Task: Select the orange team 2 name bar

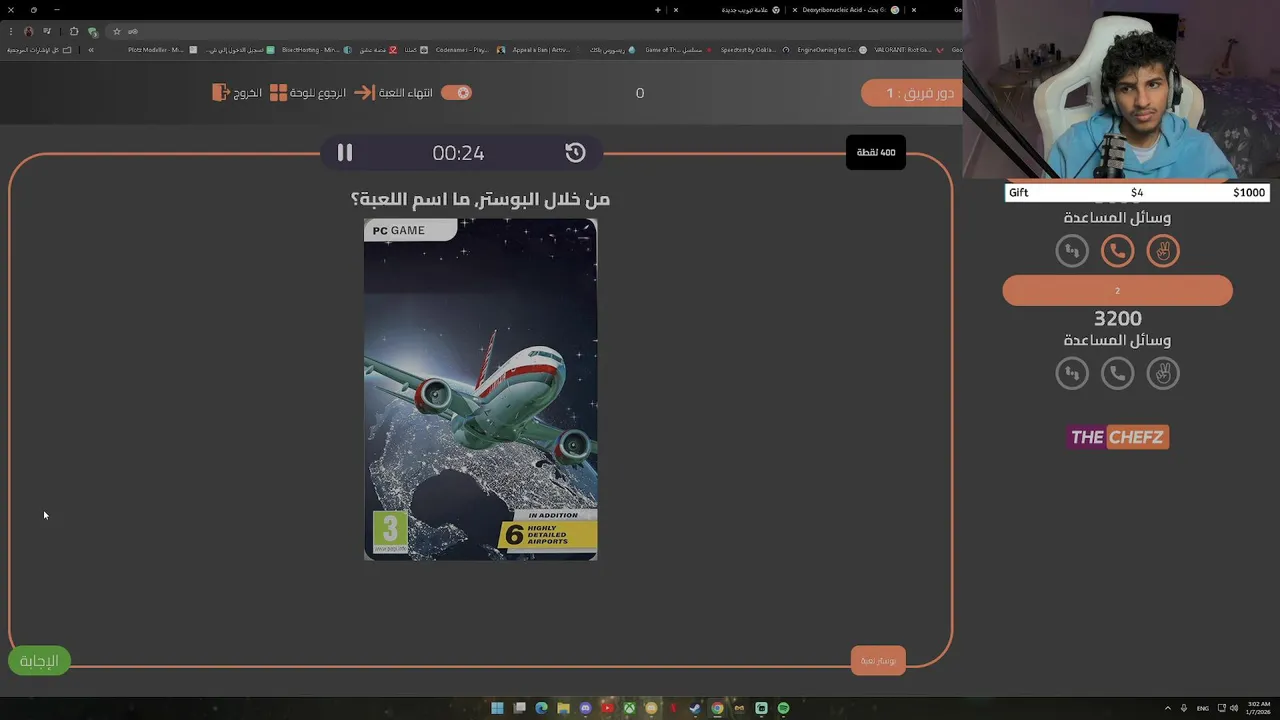Action: coord(1118,291)
